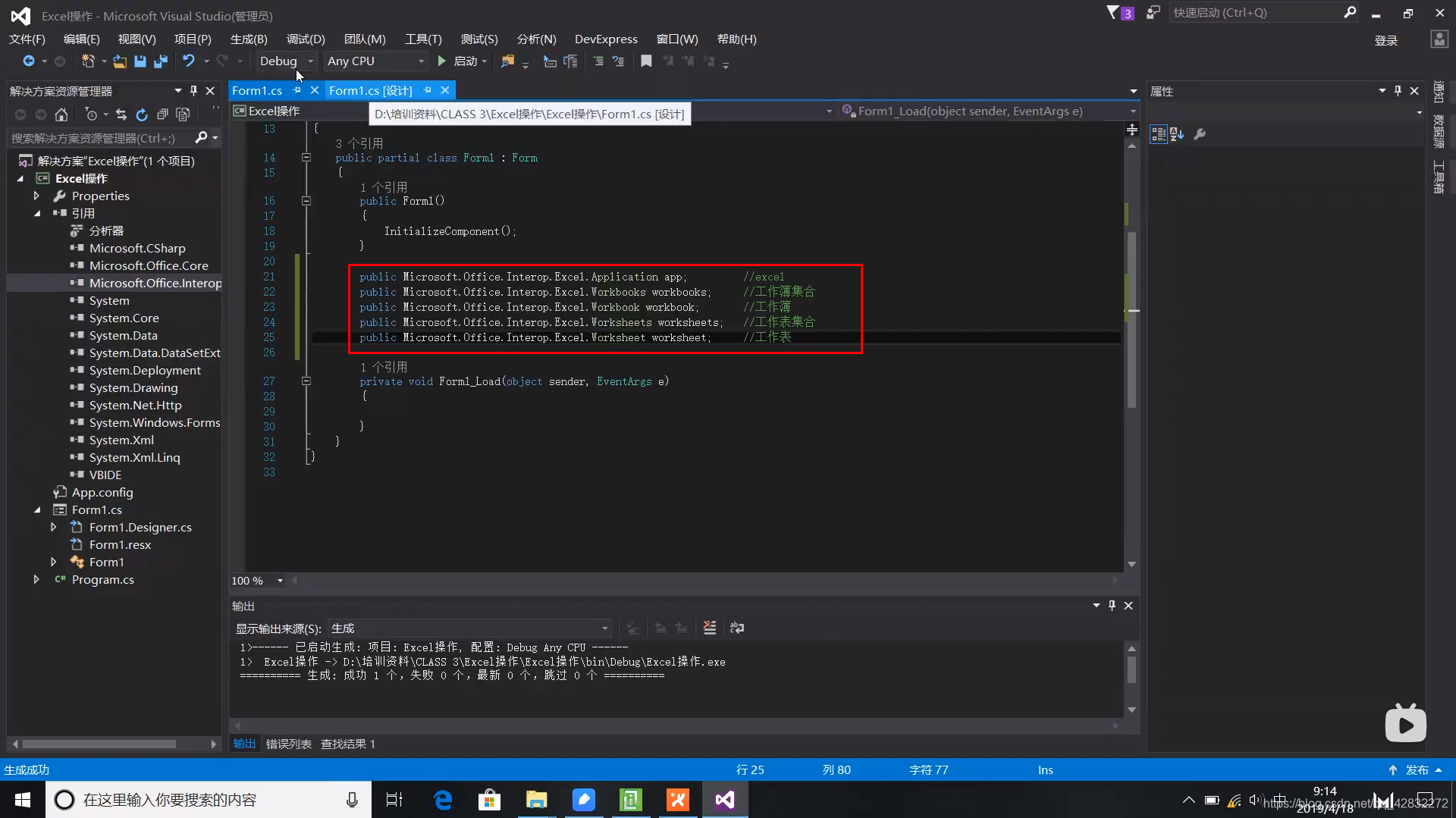Expand the Properties tree node
This screenshot has width=1456, height=818.
(37, 196)
